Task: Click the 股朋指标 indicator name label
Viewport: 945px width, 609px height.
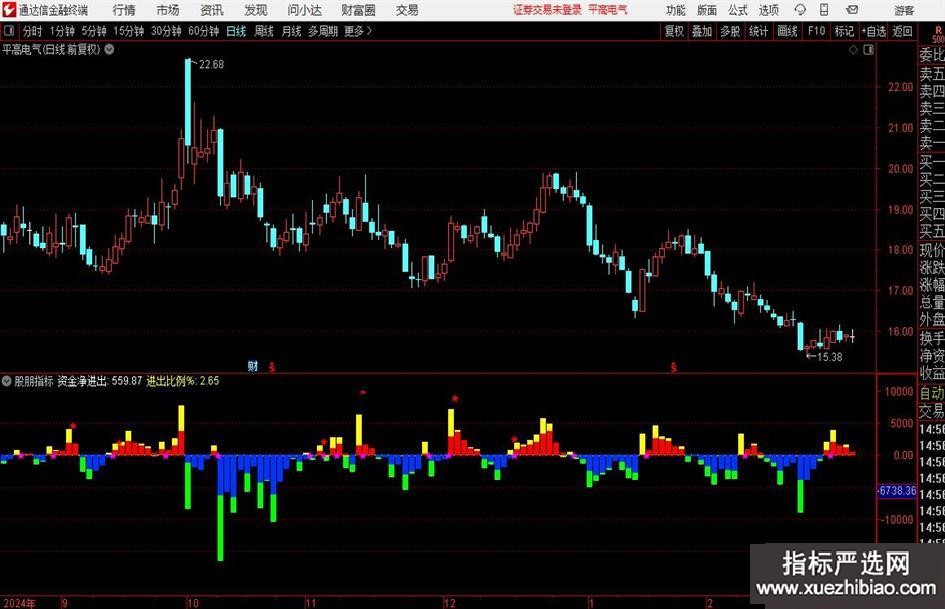Action: pos(34,381)
